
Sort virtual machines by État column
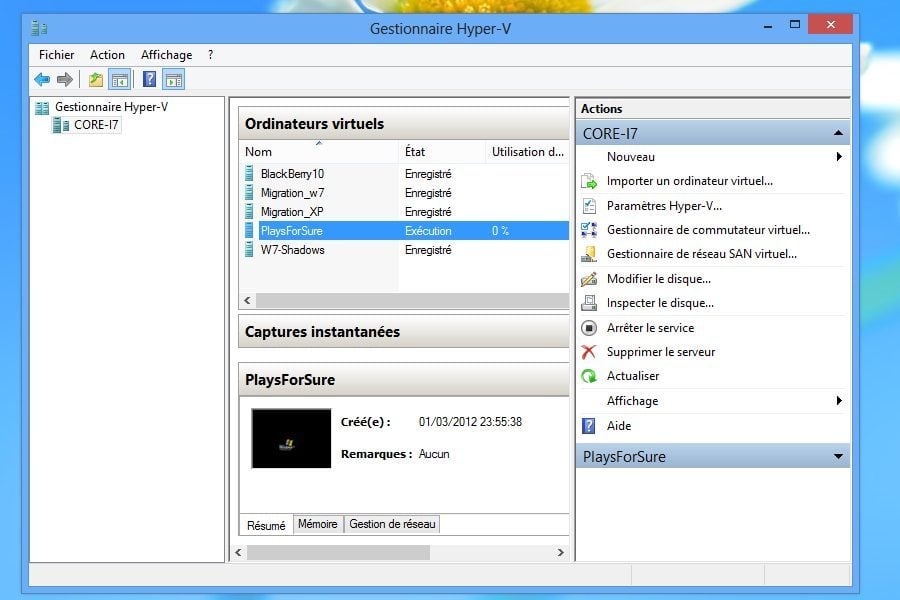pyautogui.click(x=415, y=152)
